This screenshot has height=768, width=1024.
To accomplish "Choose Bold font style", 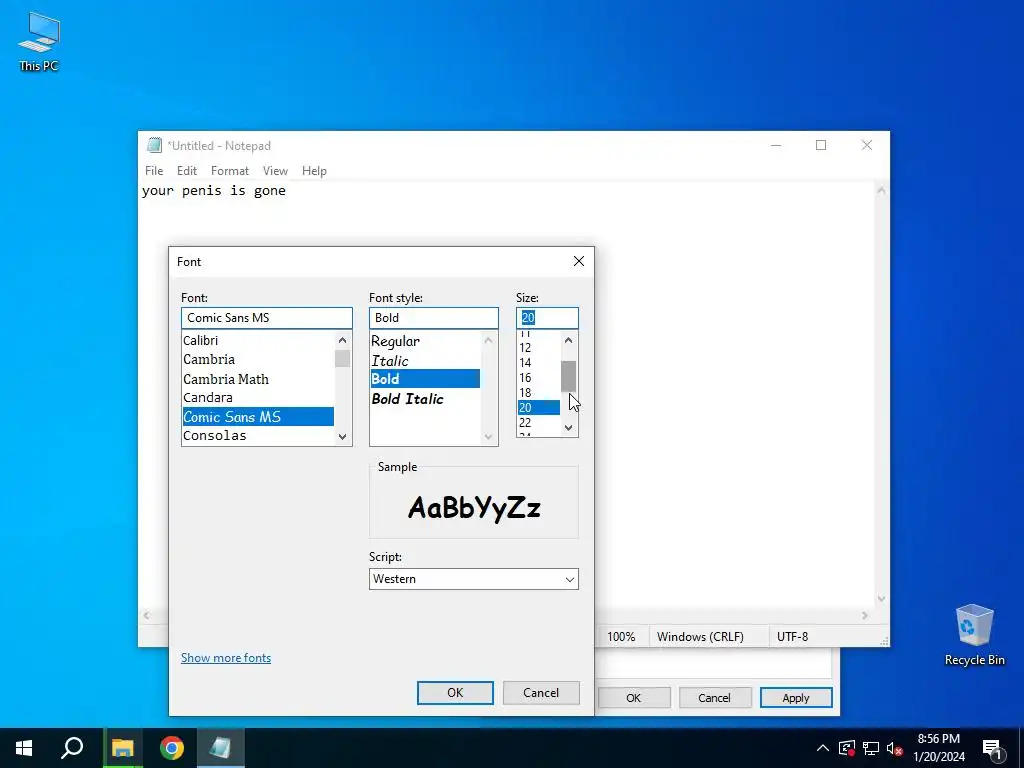I will pyautogui.click(x=425, y=379).
